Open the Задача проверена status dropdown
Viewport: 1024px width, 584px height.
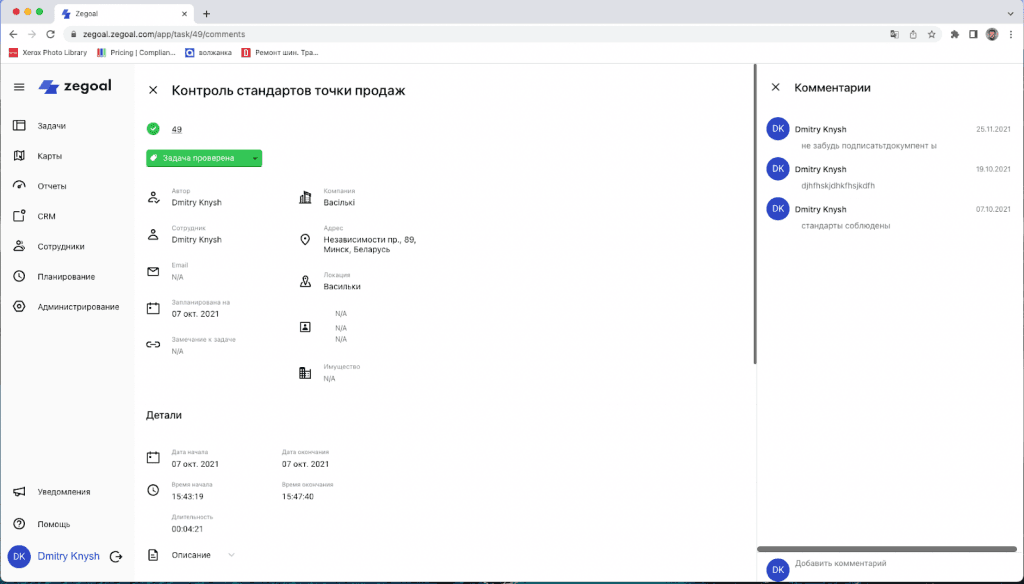tap(255, 158)
